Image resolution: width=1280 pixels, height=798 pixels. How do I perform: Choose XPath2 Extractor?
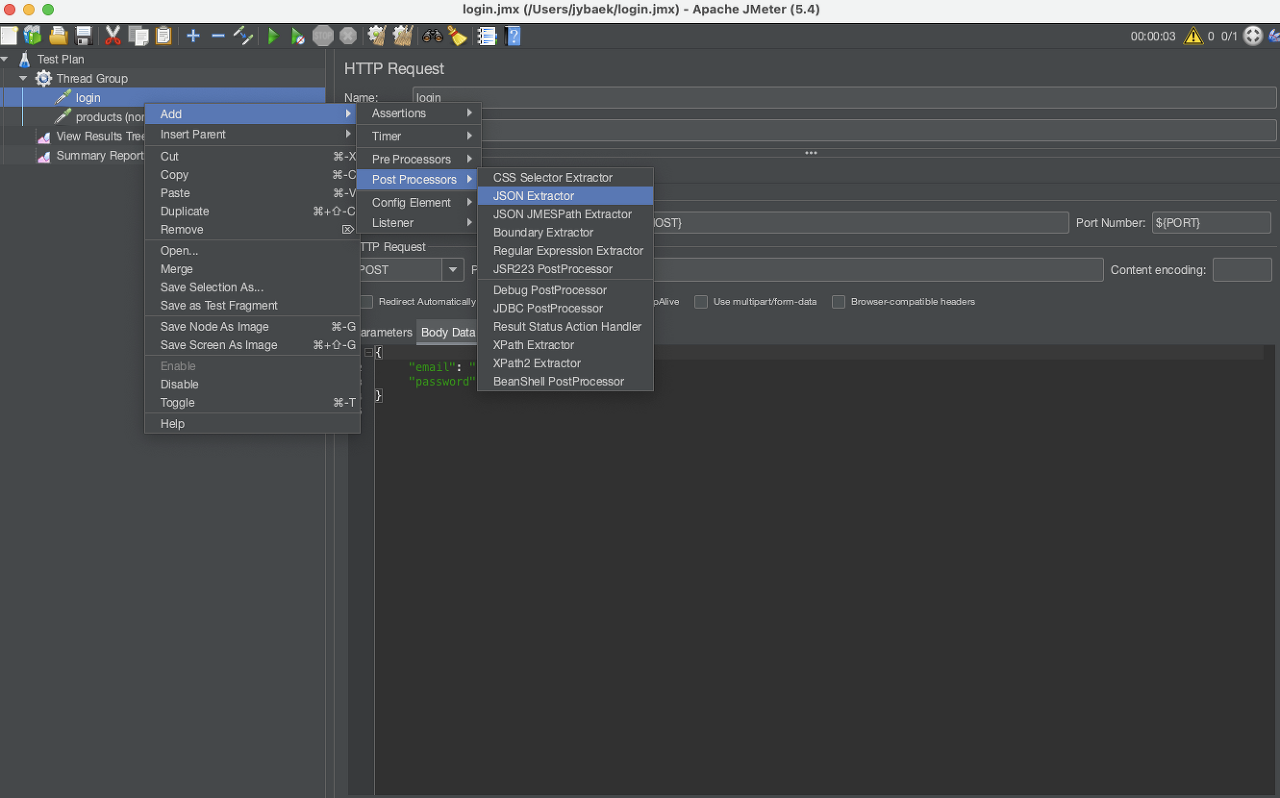565,363
